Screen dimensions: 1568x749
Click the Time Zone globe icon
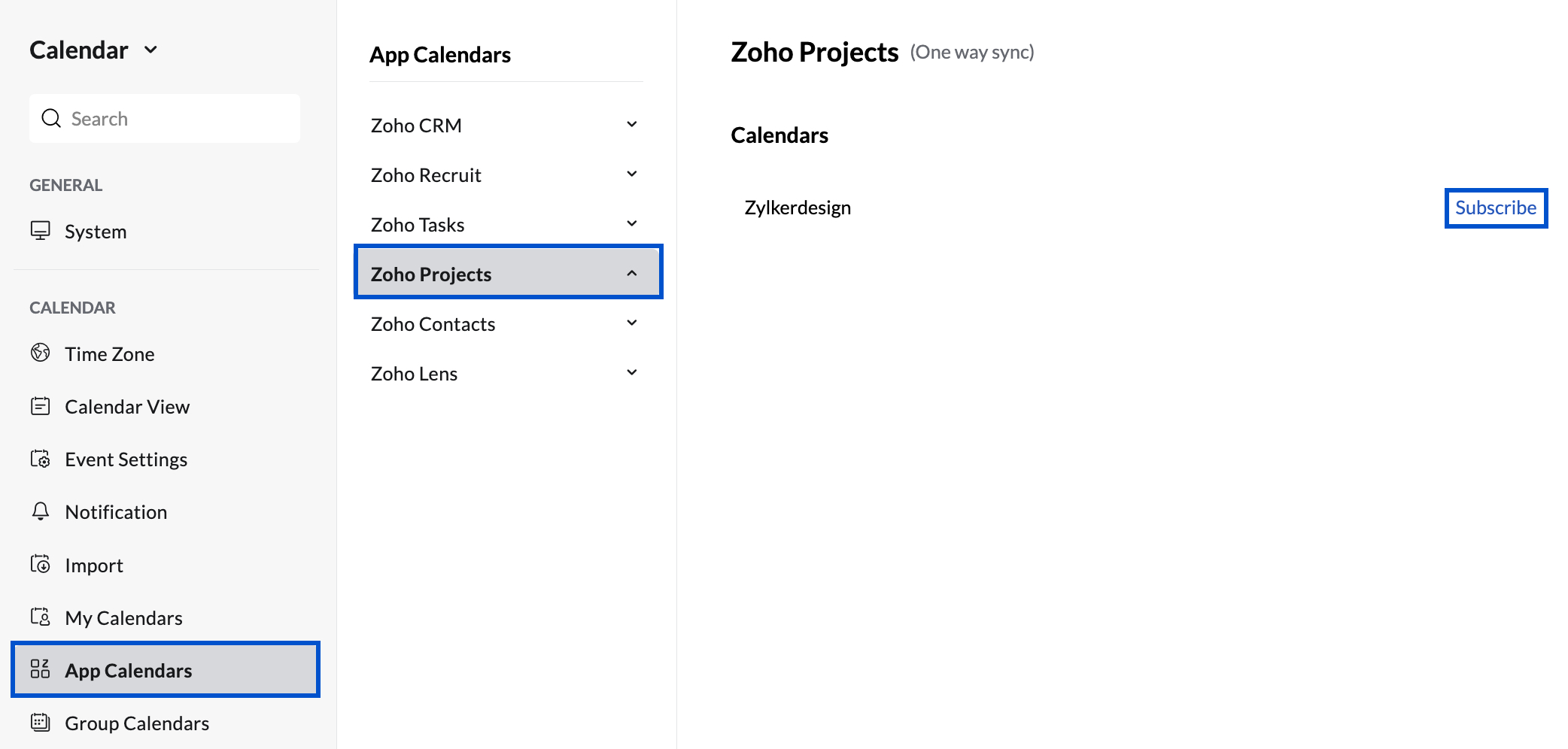(41, 353)
